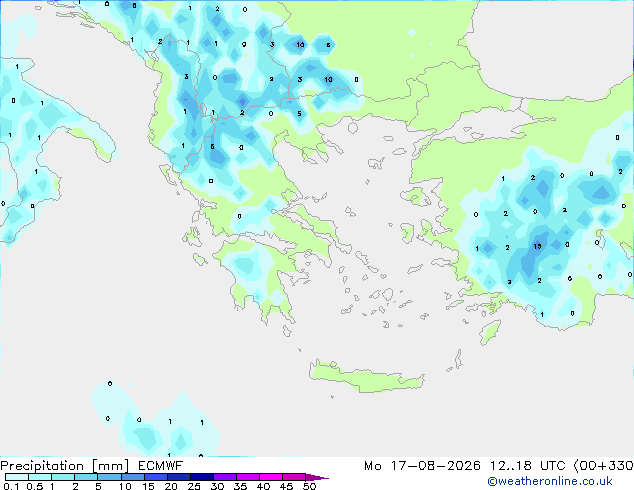
Task: Click the legend label 0.5
Action: (x=34, y=486)
